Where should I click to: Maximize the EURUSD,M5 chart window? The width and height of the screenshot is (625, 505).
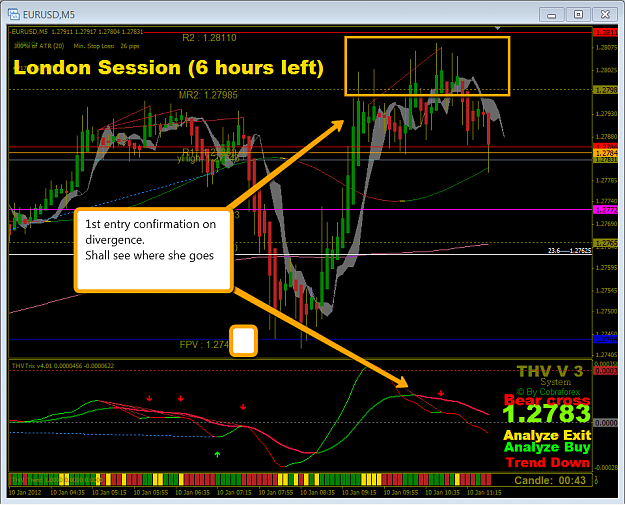(x=578, y=15)
